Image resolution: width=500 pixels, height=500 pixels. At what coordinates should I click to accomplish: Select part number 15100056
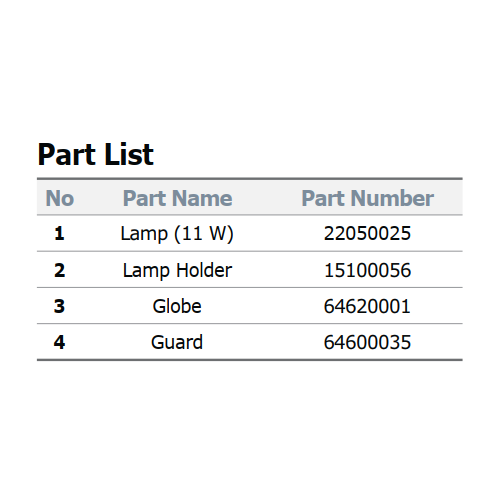click(x=367, y=270)
